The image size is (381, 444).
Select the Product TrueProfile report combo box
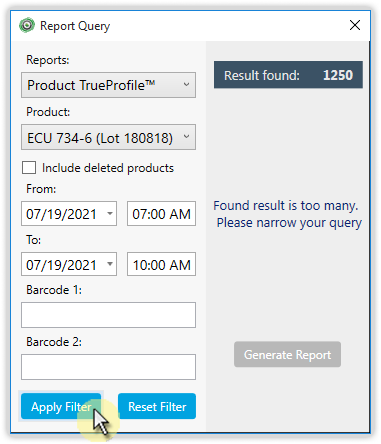tap(108, 85)
